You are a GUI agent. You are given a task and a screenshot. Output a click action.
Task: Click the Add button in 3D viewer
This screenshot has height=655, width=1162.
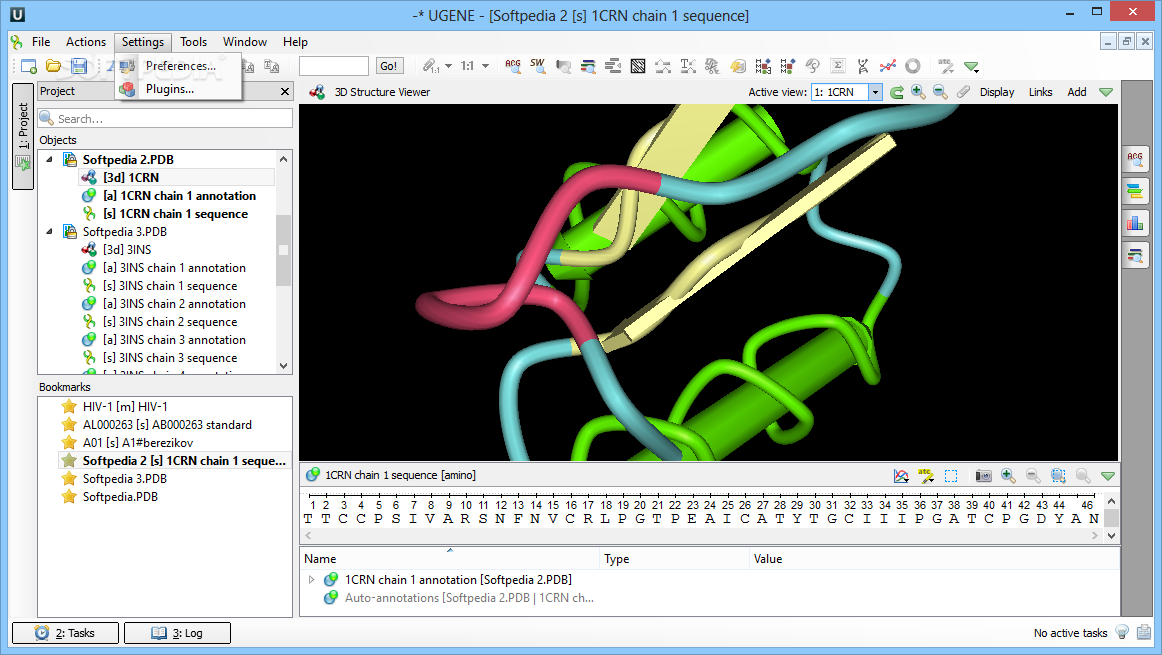pos(1077,92)
